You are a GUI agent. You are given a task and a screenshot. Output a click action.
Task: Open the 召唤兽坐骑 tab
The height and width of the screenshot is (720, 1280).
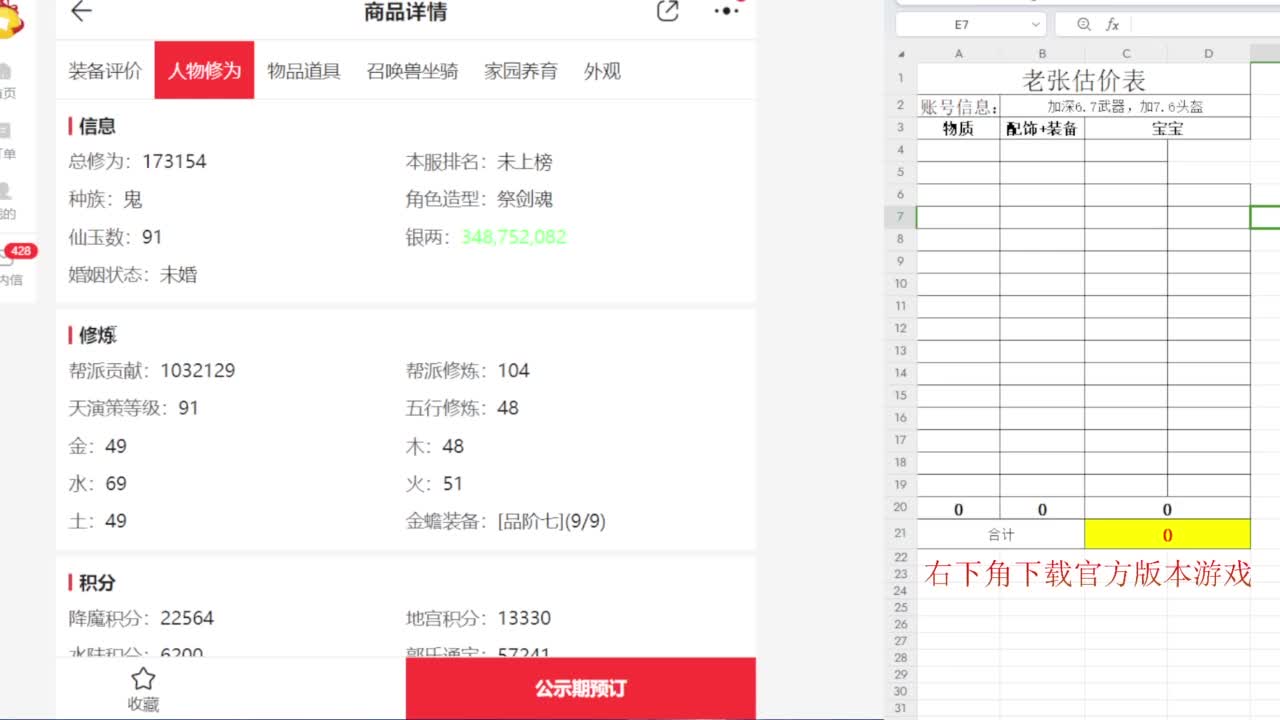tap(412, 71)
